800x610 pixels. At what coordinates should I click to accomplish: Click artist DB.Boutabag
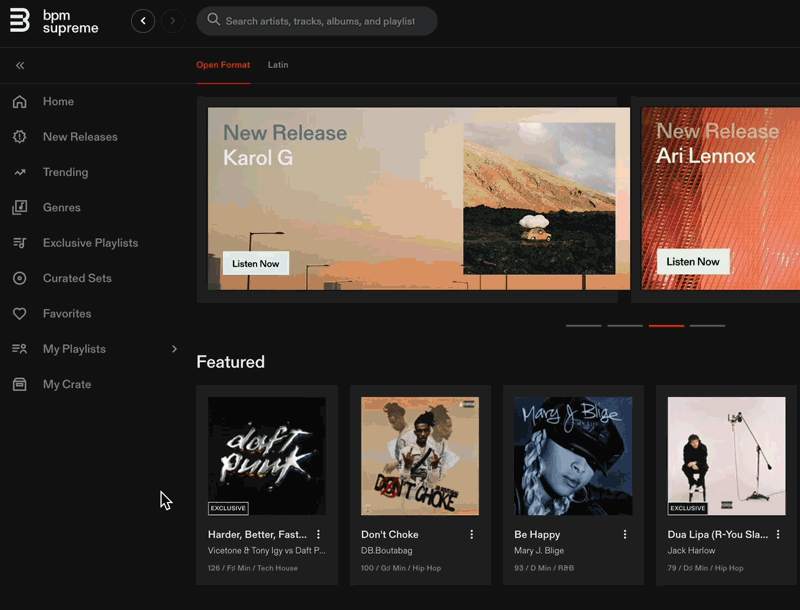(387, 551)
